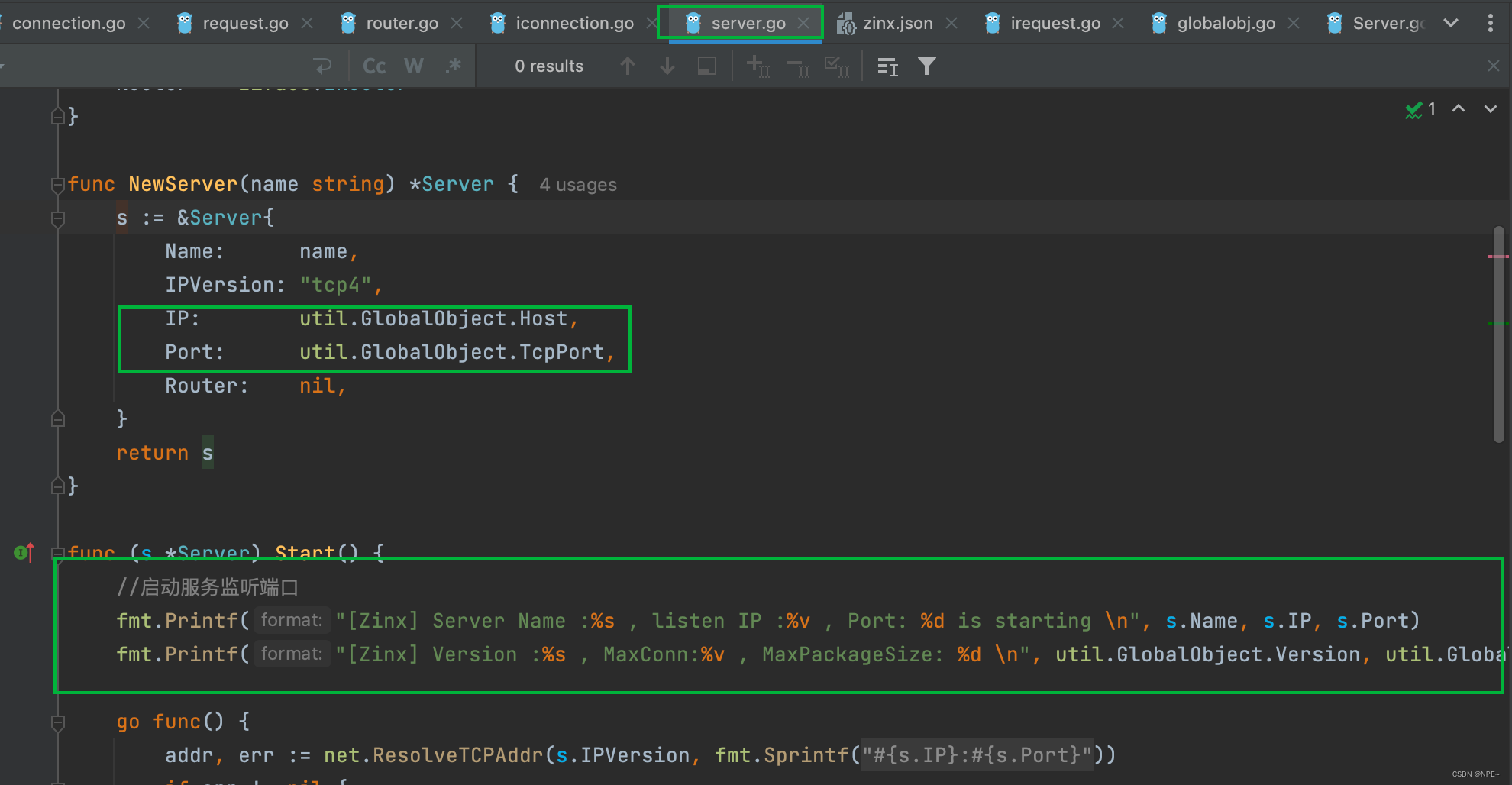Go to next search occurrence

[667, 66]
